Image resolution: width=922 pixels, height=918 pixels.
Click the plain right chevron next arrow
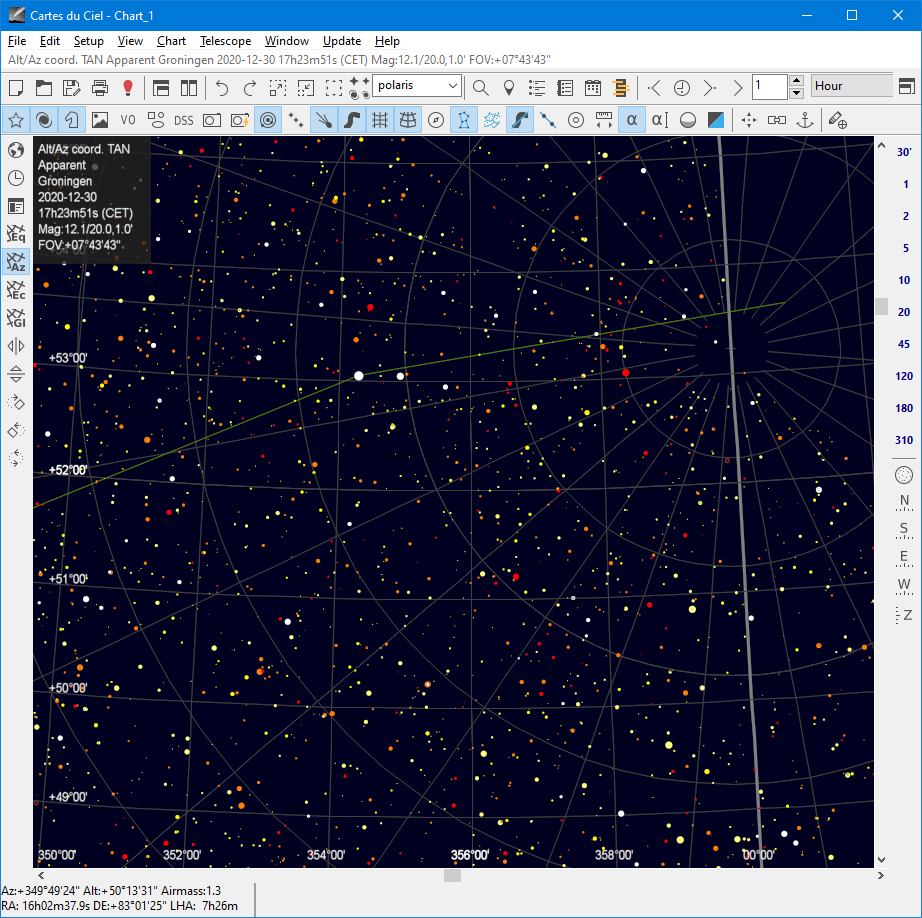737,88
